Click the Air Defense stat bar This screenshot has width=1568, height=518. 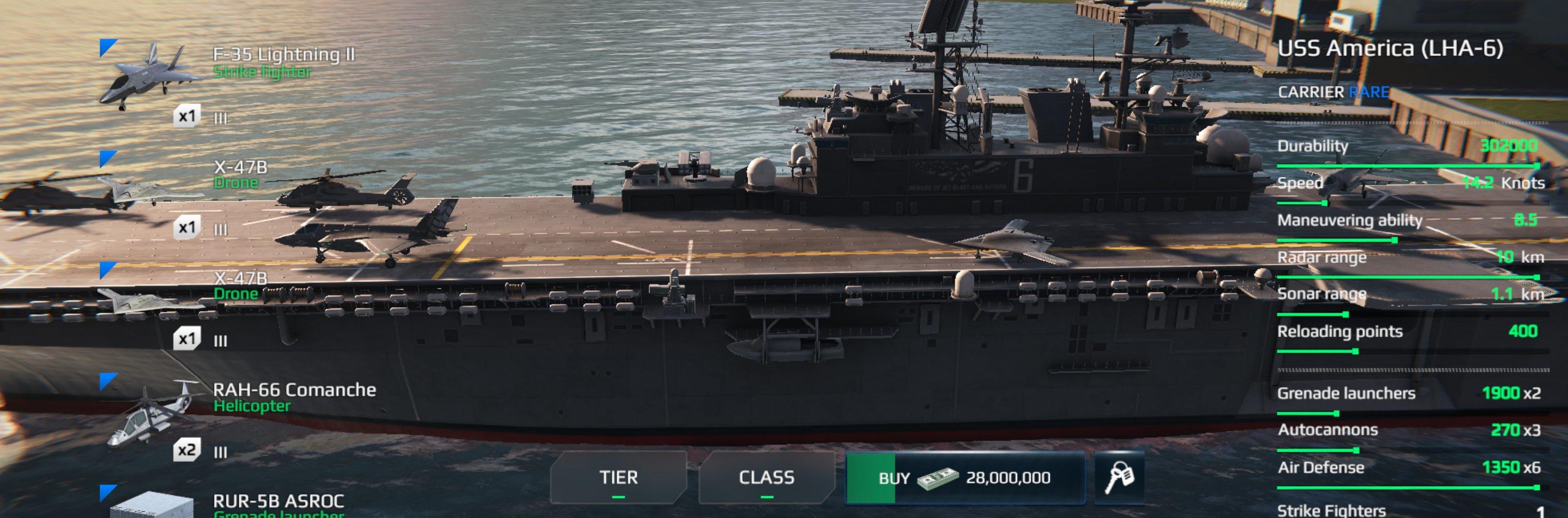coord(1408,488)
